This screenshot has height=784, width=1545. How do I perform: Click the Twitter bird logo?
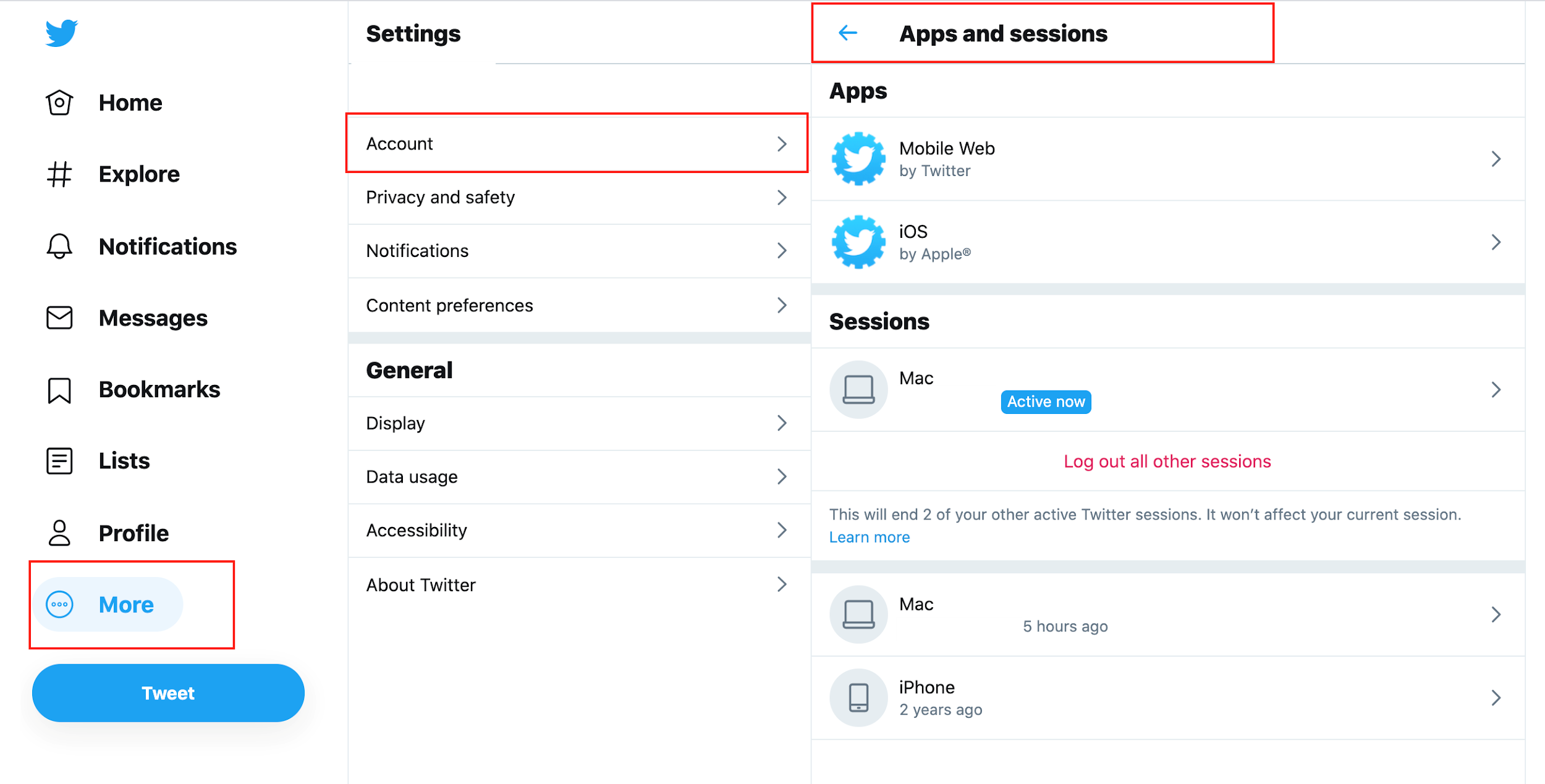pos(61,33)
